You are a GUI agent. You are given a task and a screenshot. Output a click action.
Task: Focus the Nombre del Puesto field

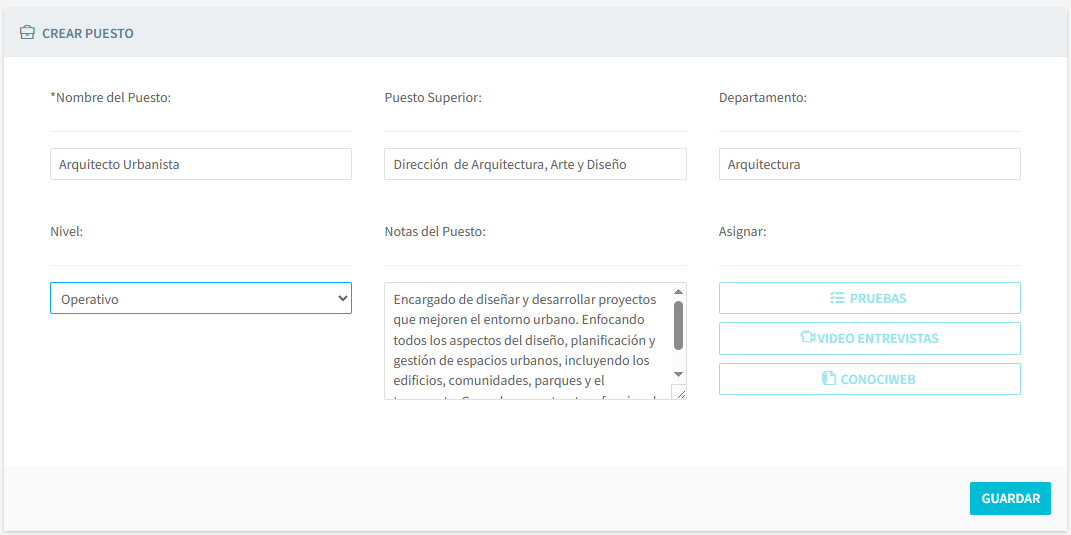(200, 164)
